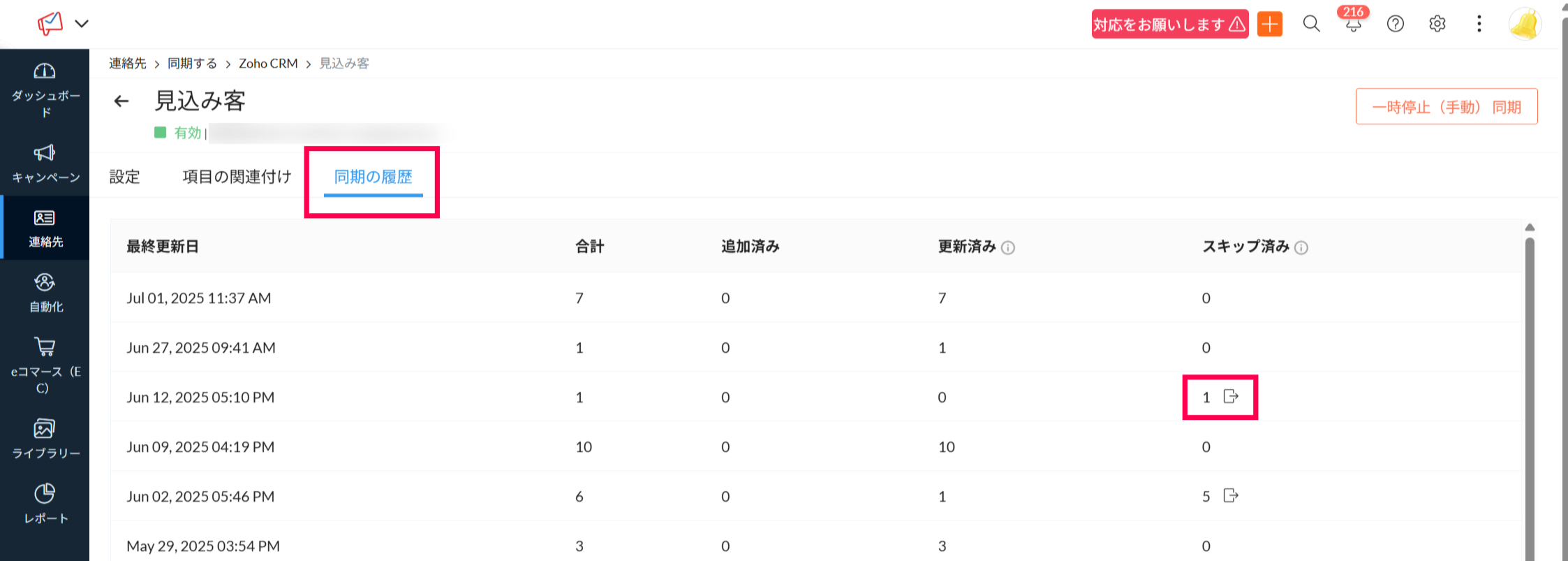This screenshot has height=561, width=1568.
Task: Switch to the 項目の関連付け tab
Action: pos(237,177)
